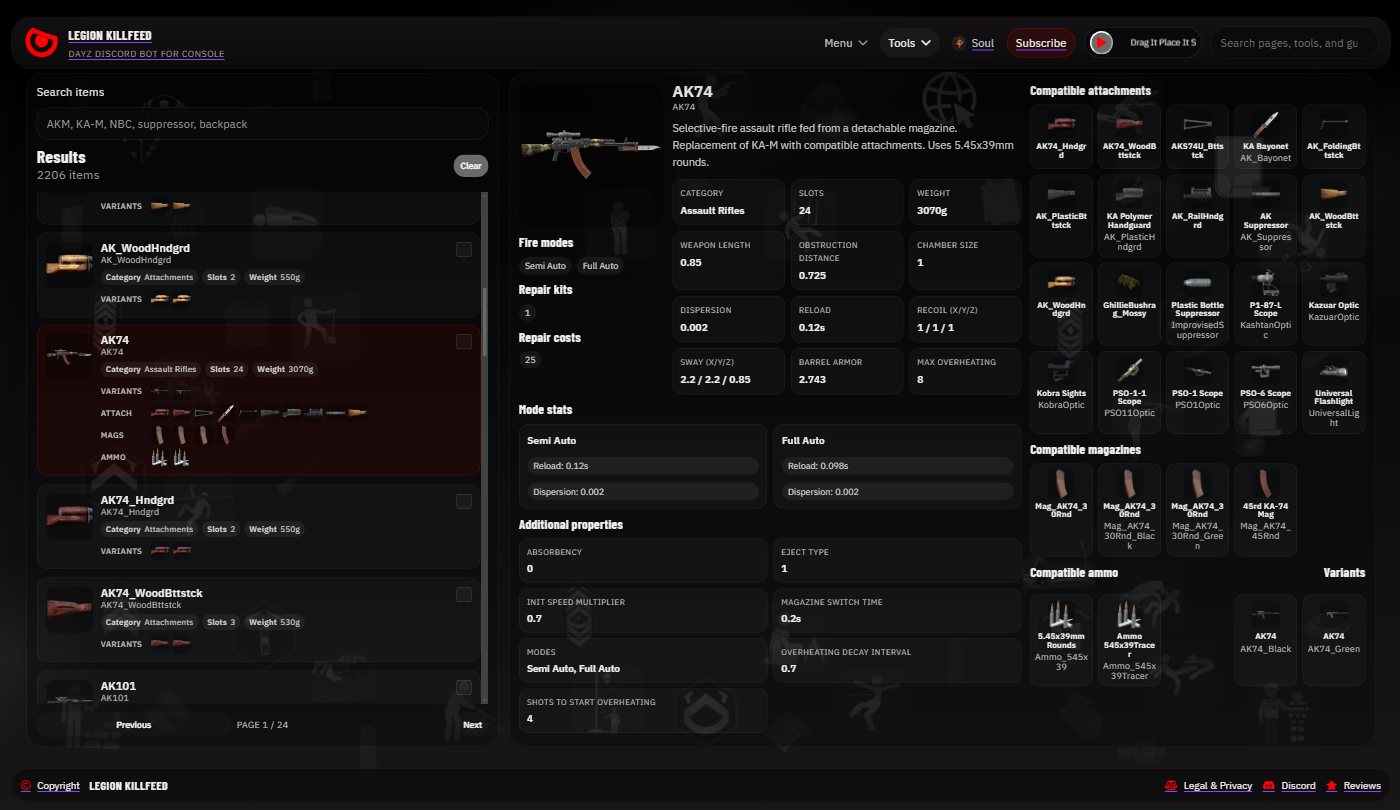Open the Legal & Privacy footer link
1400x810 pixels.
1209,786
